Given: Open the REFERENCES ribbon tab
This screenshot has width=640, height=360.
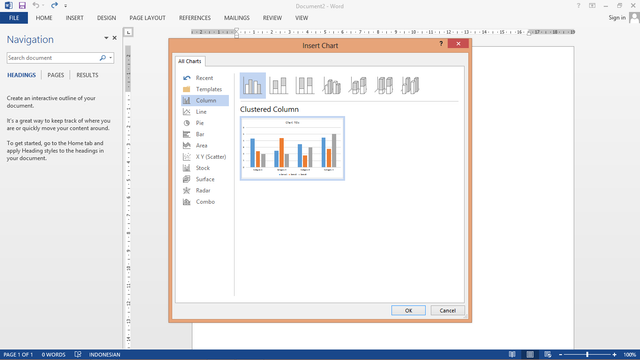Looking at the screenshot, I should click(x=195, y=18).
